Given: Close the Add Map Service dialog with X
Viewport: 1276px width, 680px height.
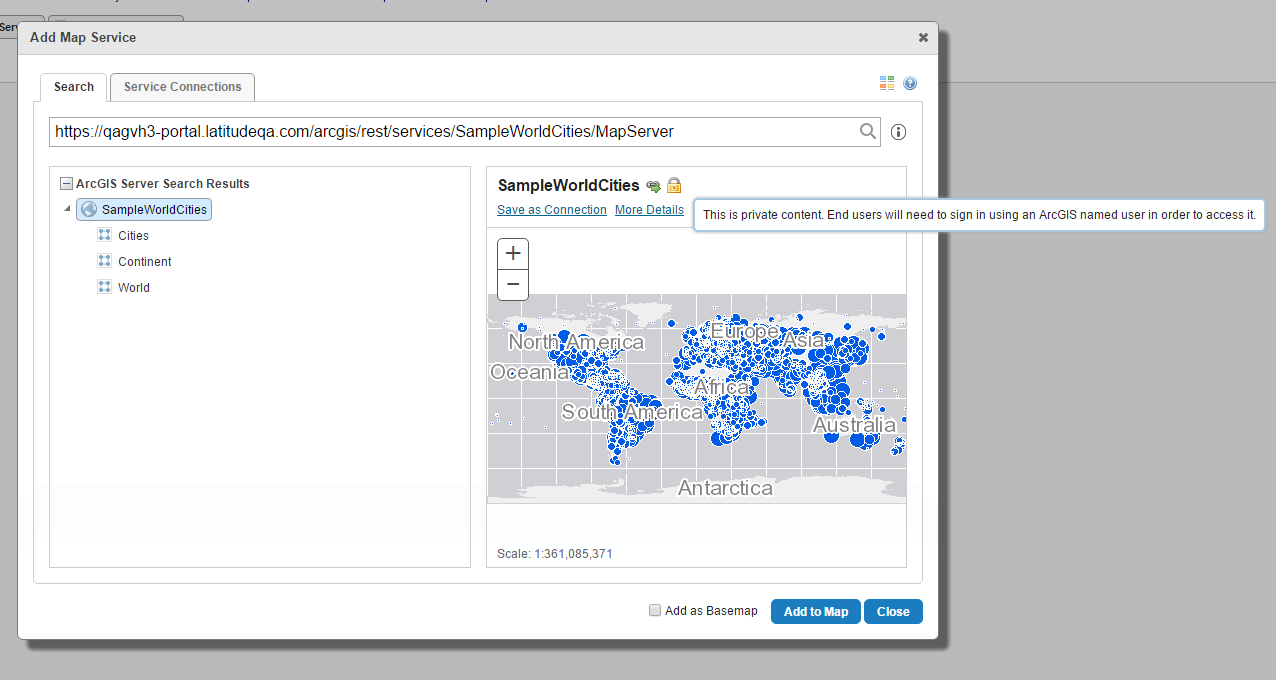Looking at the screenshot, I should (923, 38).
